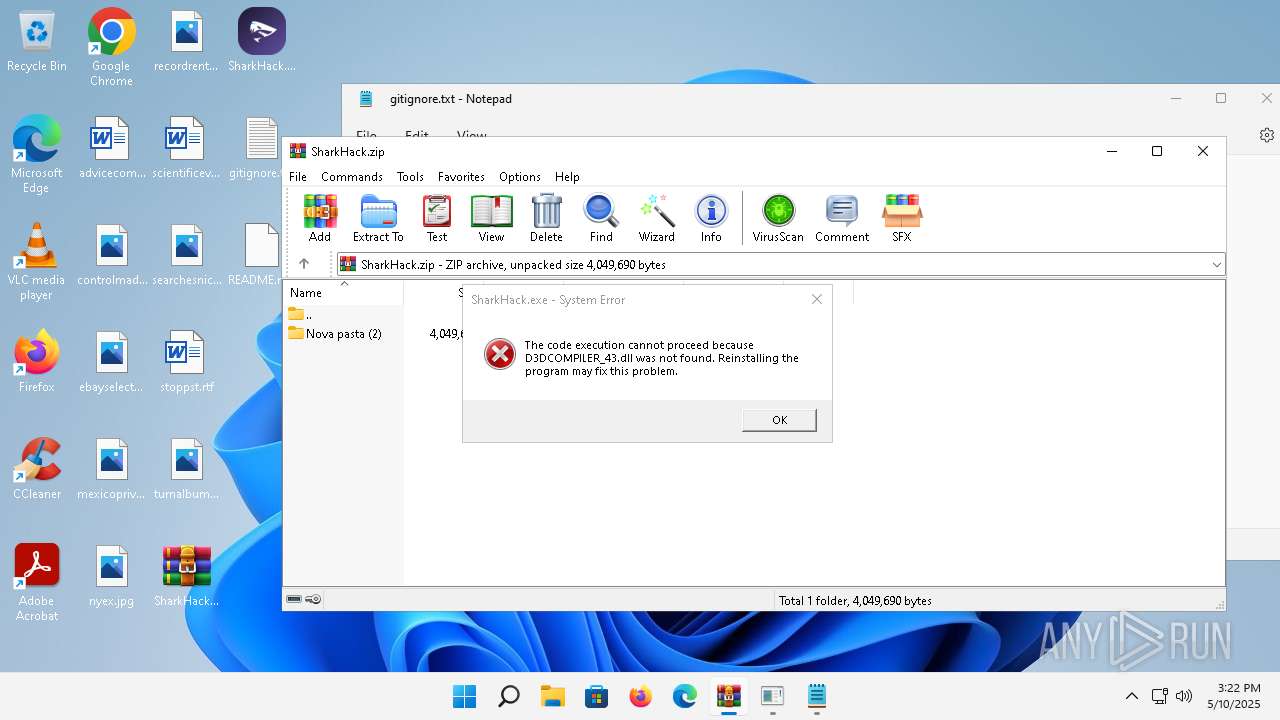This screenshot has height=720, width=1280.
Task: Open File Explorer from taskbar
Action: [553, 696]
